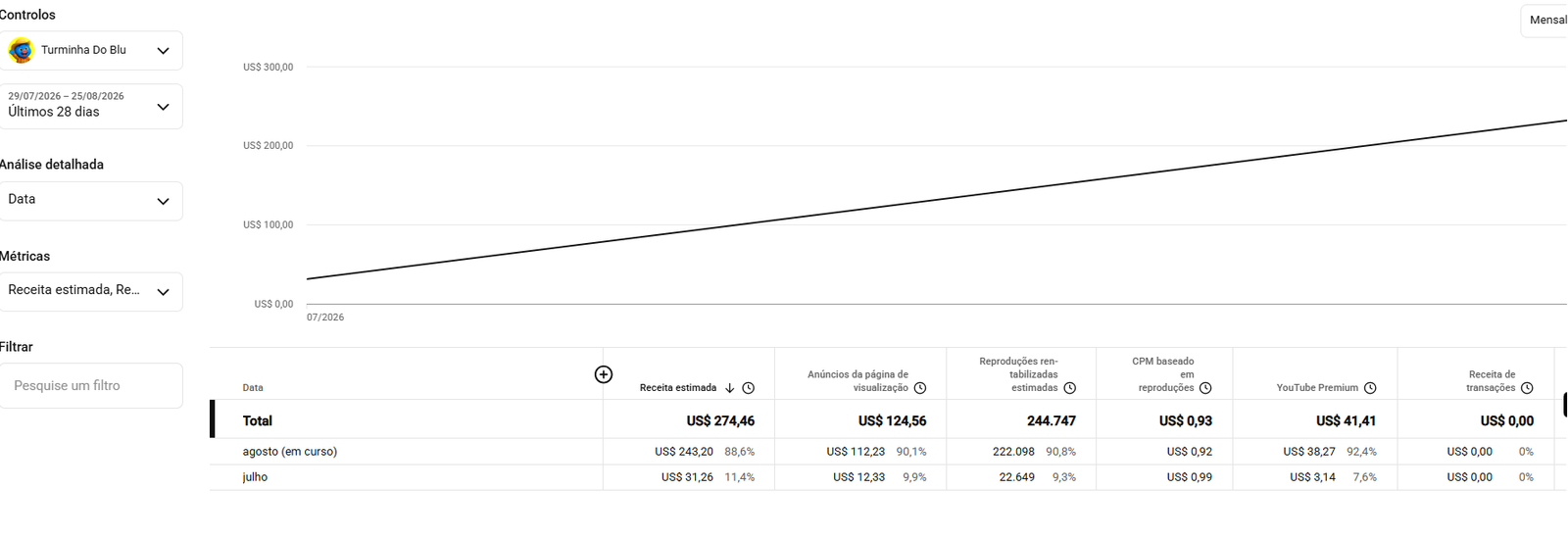The width and height of the screenshot is (1568, 538).
Task: Open the Turminha Do Blu channel dropdown
Action: pos(90,50)
